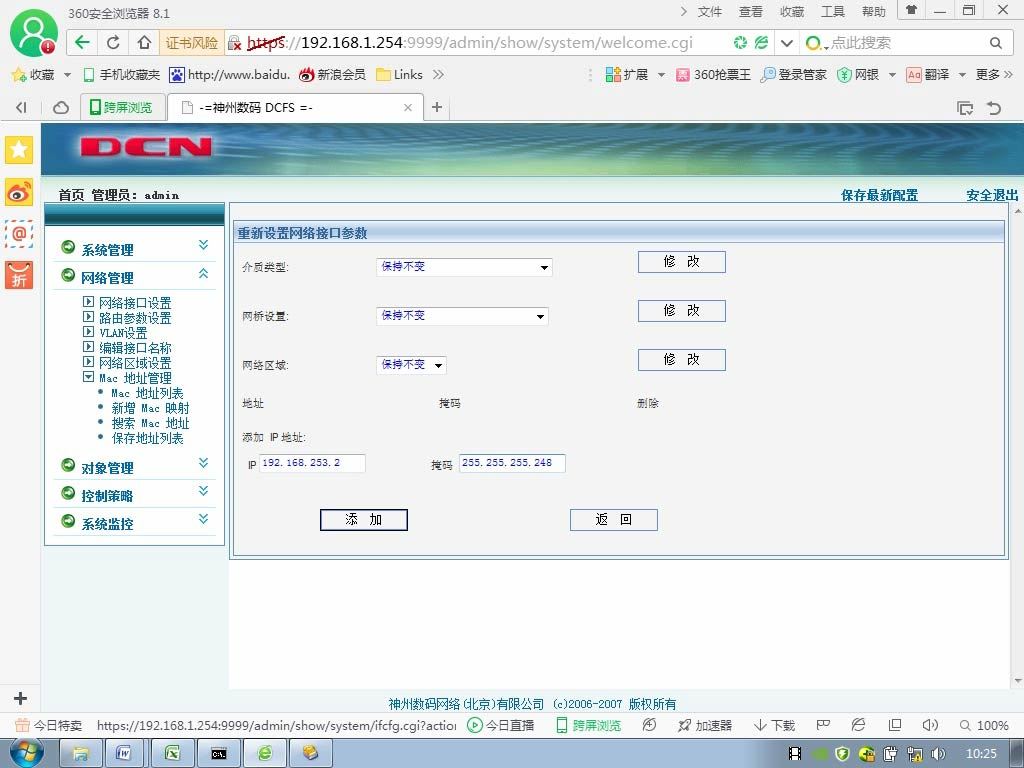Click 修改 button beside 网络区域
Screen dimensions: 1024x768
[x=682, y=360]
